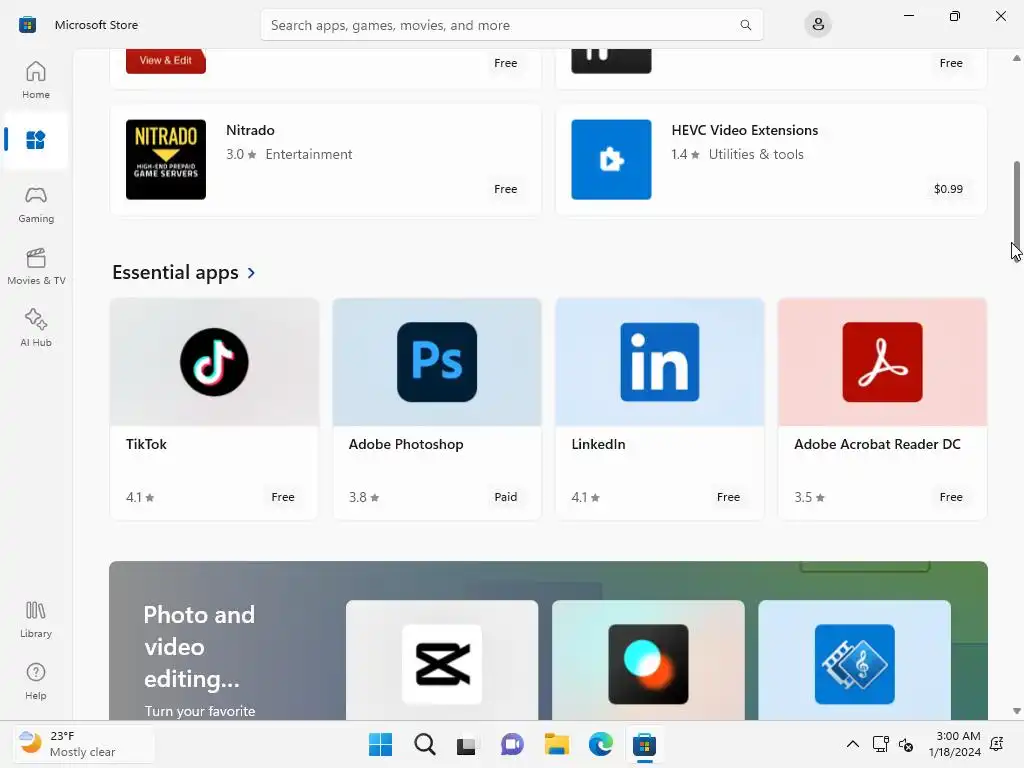Open the TikTok app tile
Image resolution: width=1024 pixels, height=768 pixels.
pos(214,409)
